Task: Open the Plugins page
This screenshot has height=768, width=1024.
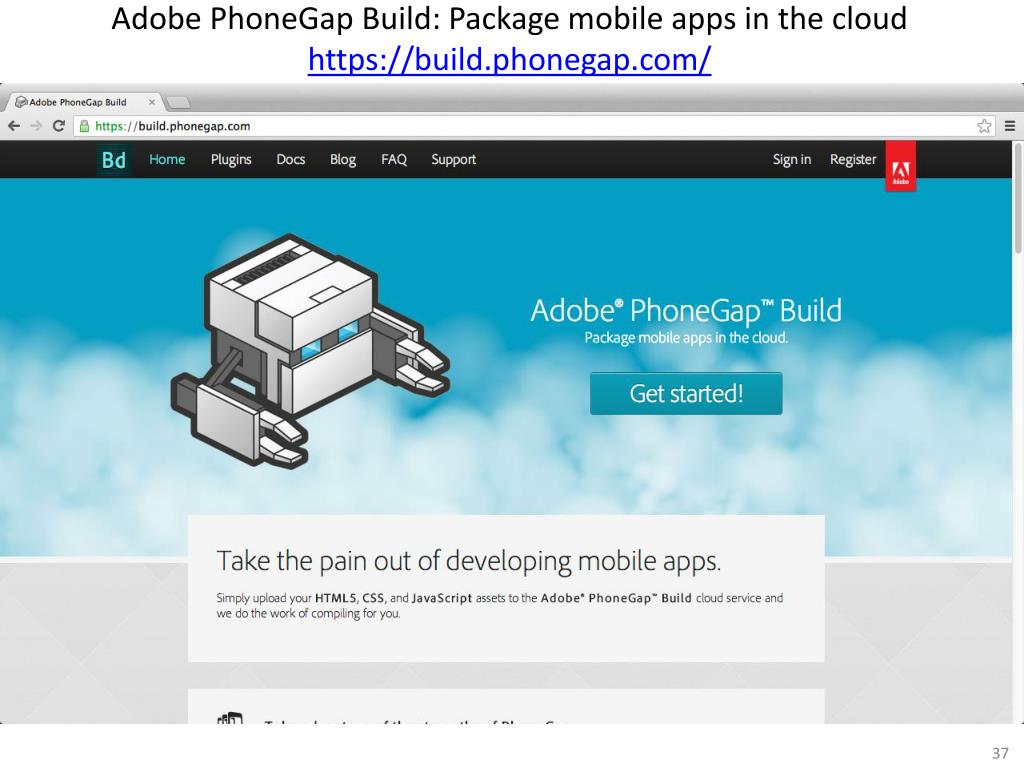Action: [231, 159]
